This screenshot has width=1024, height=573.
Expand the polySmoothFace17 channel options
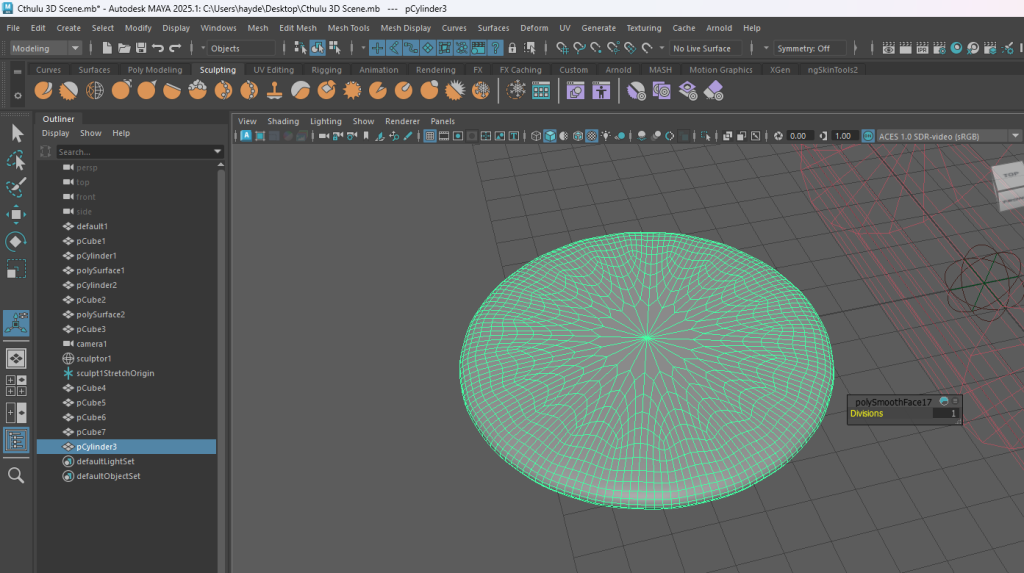tap(955, 402)
